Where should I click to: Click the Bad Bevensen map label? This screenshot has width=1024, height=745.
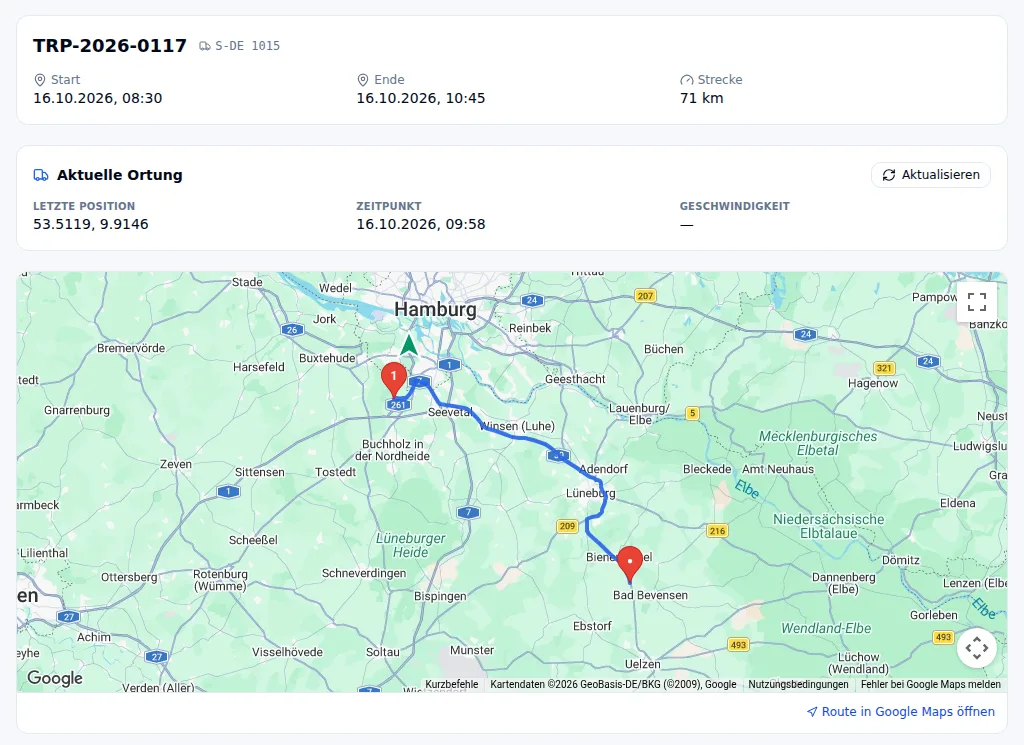(650, 595)
